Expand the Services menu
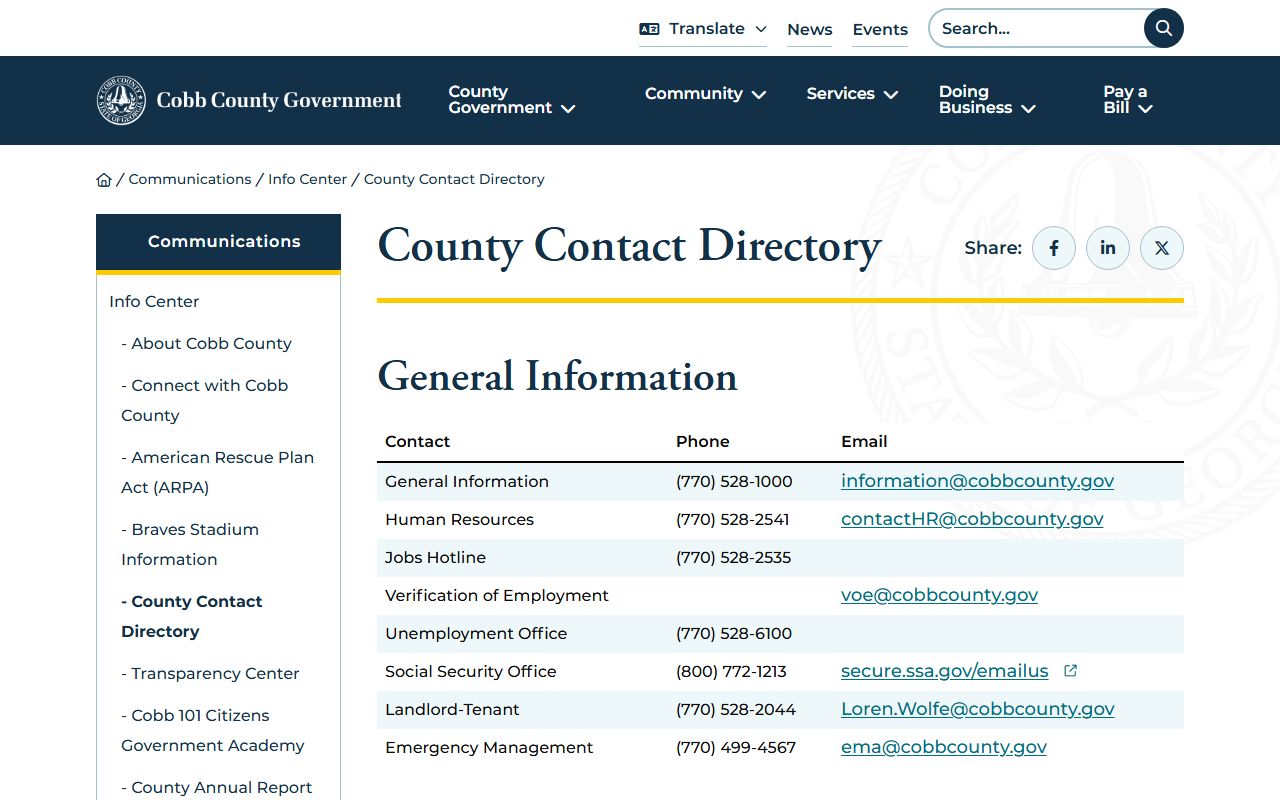 click(852, 94)
